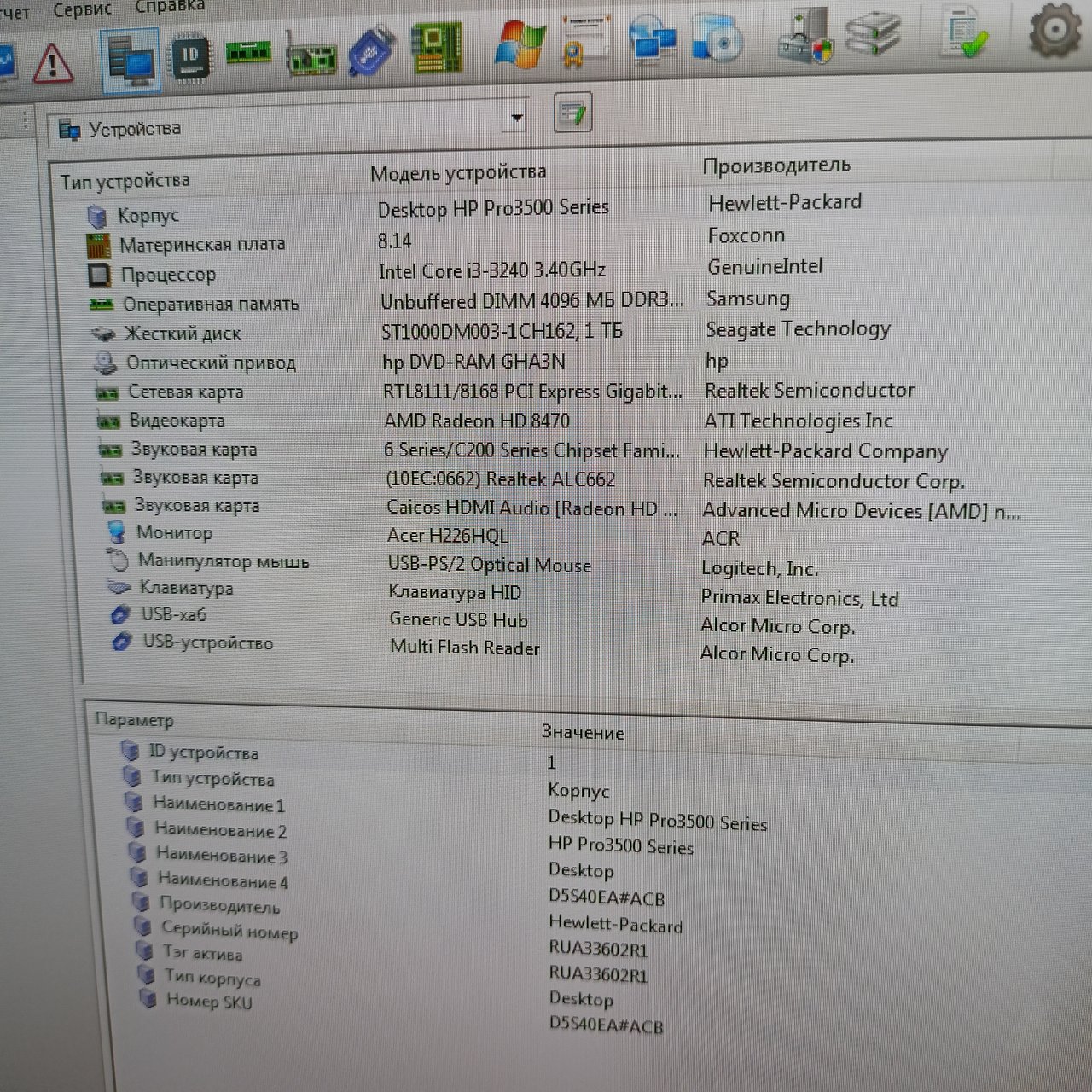This screenshot has width=1092, height=1092.
Task: Click the Значение column header
Action: (x=583, y=733)
